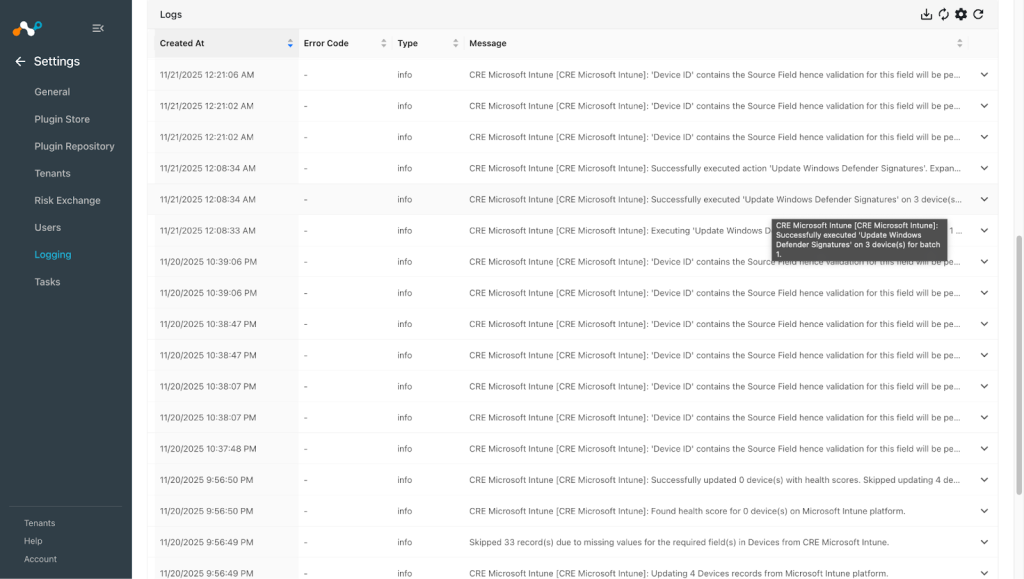
Task: Expand first log row at 10:39:06 PM
Action: click(x=984, y=262)
